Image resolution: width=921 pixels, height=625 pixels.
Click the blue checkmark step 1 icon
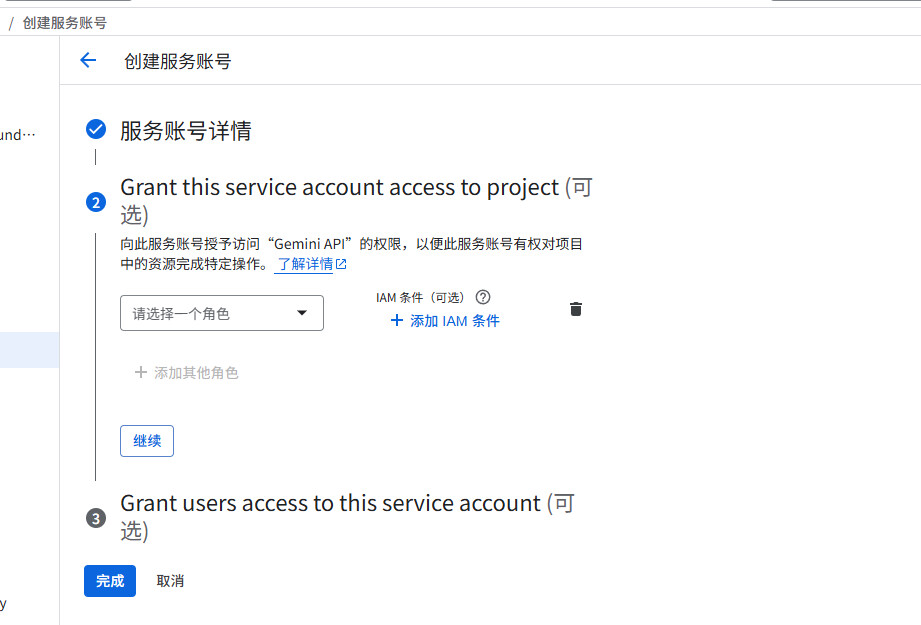(96, 129)
